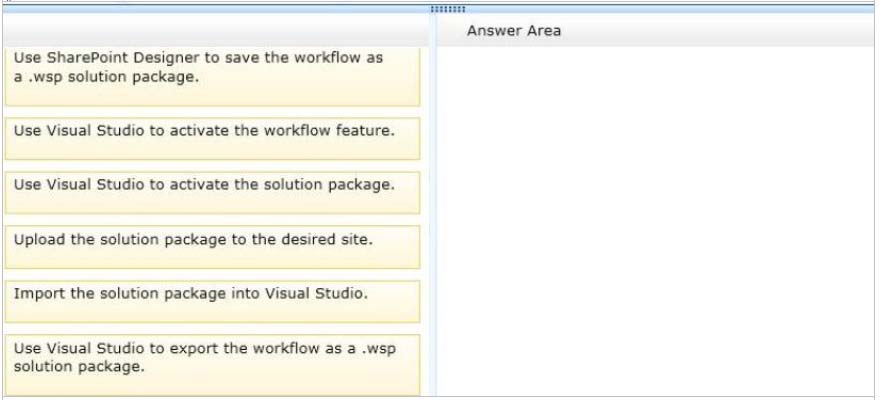Click the vertical divider between the panels
The height and width of the screenshot is (400, 879).
[430, 220]
